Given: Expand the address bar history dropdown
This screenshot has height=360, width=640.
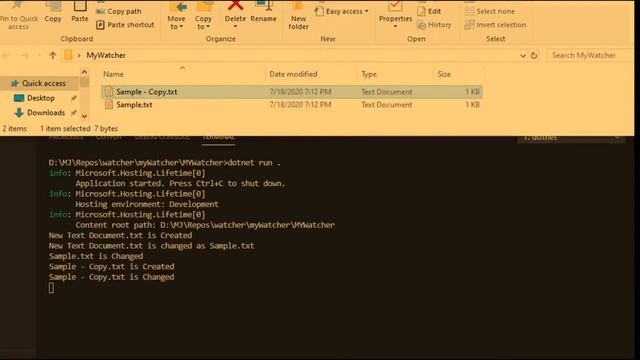Looking at the screenshot, I should (522, 56).
